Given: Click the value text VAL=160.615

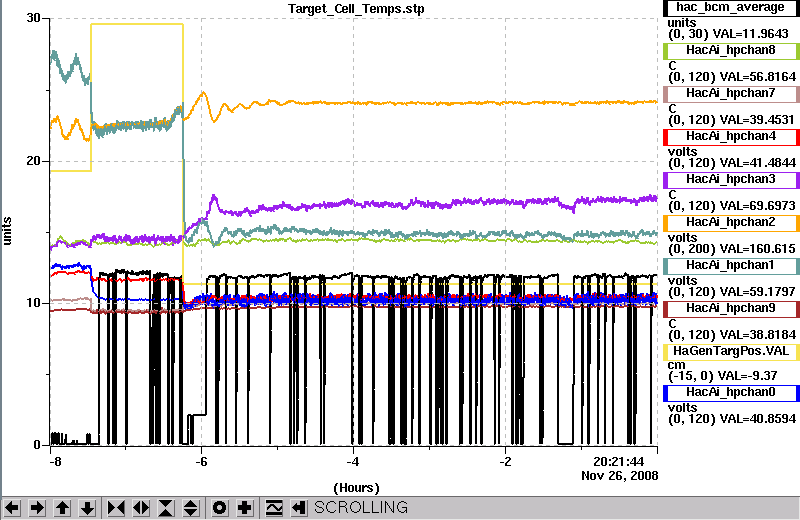Looking at the screenshot, I should click(758, 249).
